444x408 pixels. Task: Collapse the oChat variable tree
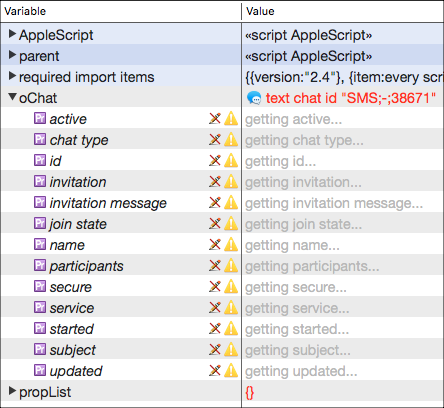[13, 97]
